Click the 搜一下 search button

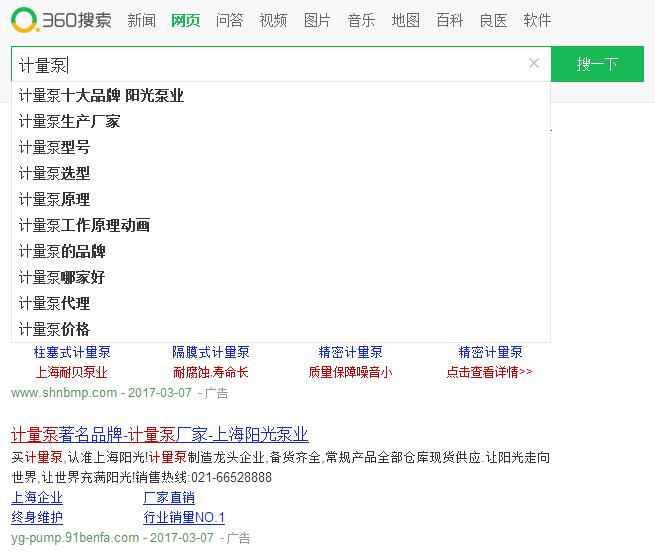pos(597,64)
